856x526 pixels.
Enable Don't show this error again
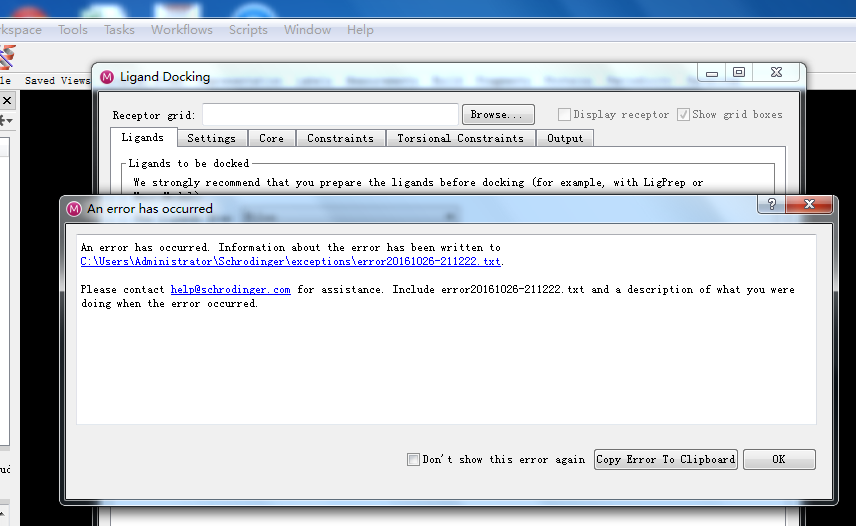pyautogui.click(x=413, y=459)
